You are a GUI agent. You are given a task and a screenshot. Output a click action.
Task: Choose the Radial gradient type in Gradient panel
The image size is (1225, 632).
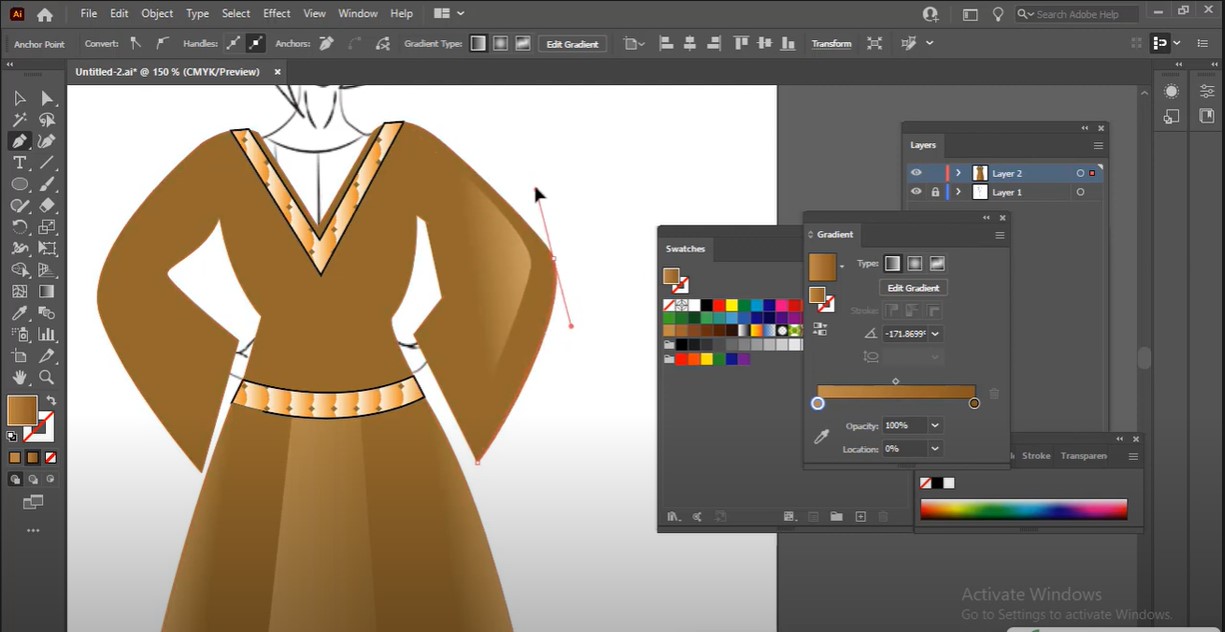tap(915, 264)
